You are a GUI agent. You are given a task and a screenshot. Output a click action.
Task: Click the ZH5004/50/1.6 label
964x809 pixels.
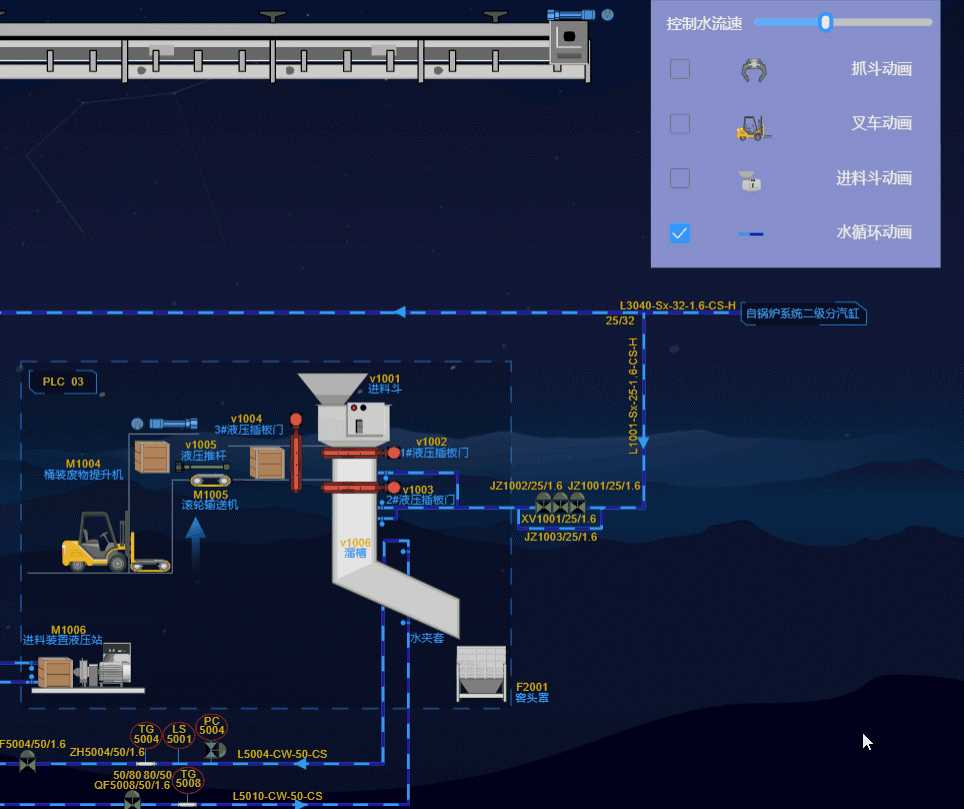click(x=107, y=752)
